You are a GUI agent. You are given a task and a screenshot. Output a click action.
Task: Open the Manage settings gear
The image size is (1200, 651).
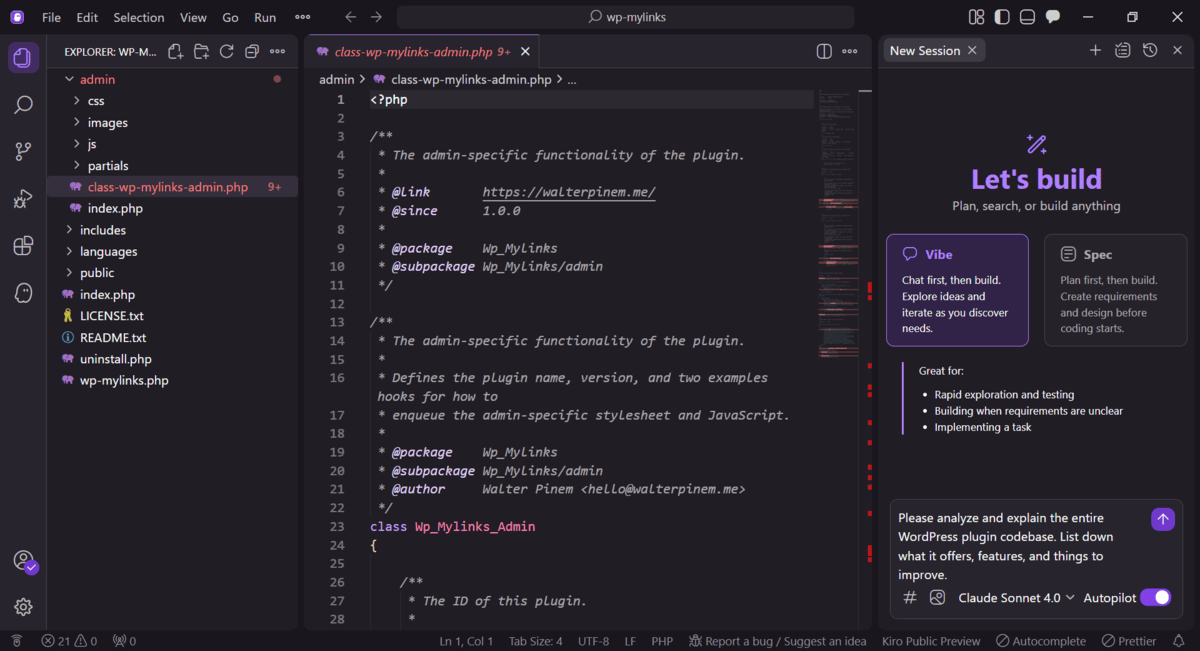(x=23, y=606)
